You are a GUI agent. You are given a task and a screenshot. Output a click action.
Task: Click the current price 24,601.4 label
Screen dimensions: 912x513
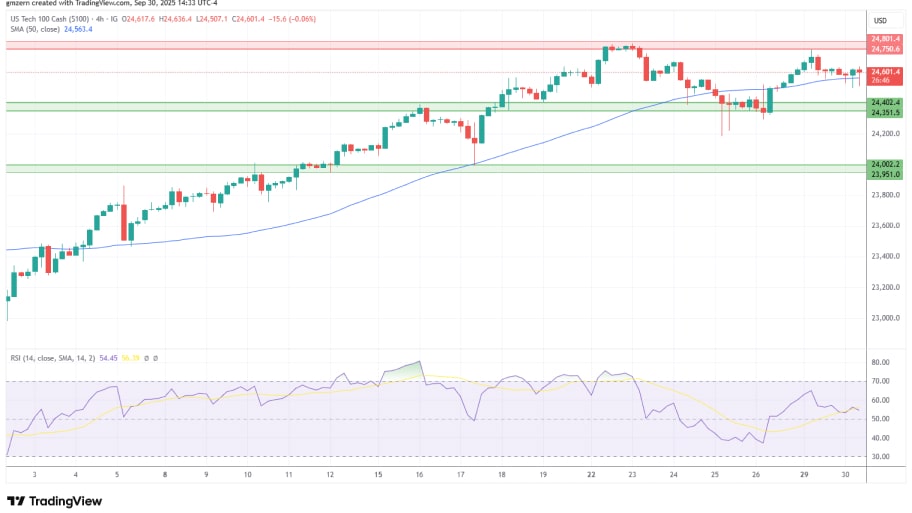point(886,72)
